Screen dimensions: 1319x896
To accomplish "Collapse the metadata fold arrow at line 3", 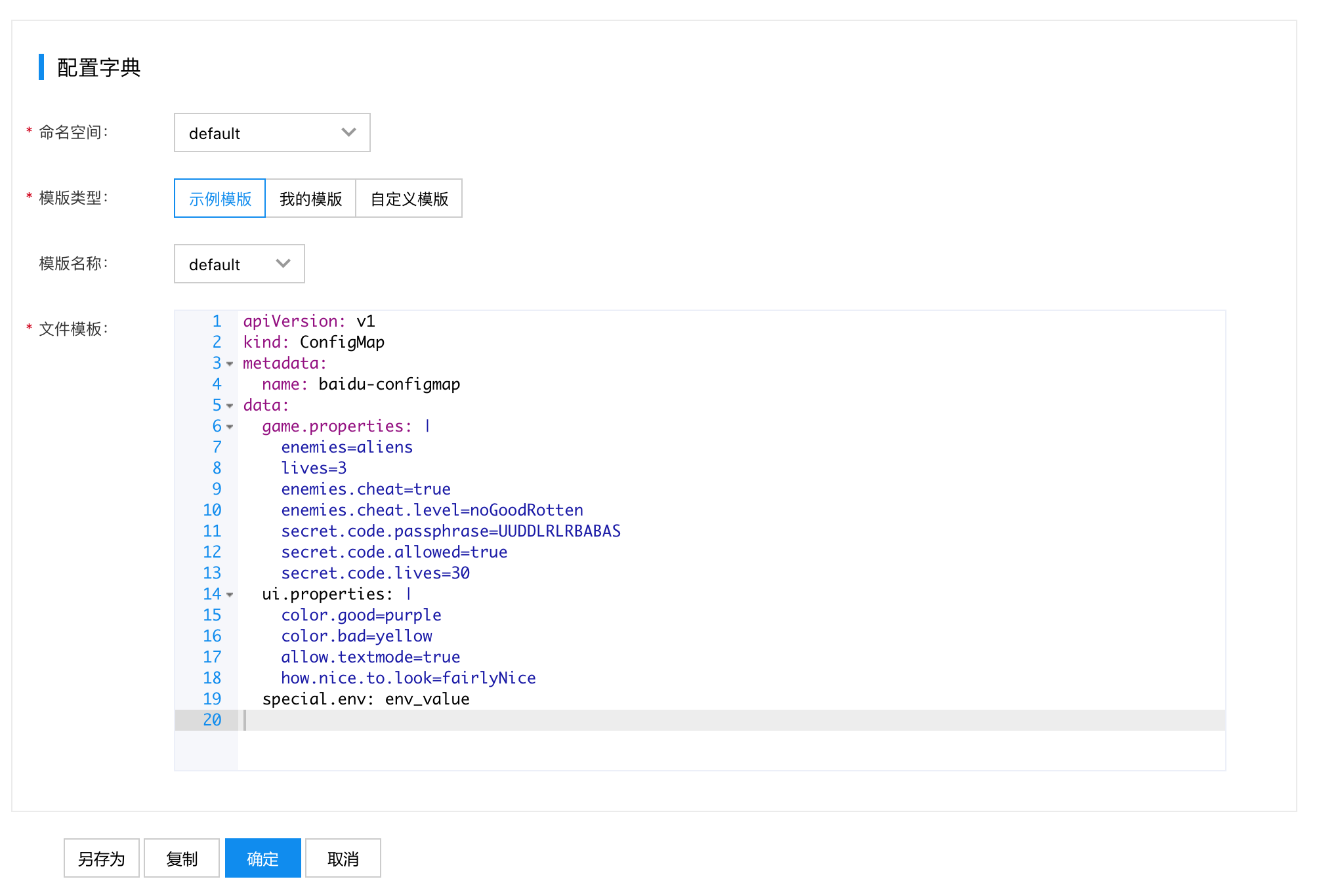I will pyautogui.click(x=230, y=363).
